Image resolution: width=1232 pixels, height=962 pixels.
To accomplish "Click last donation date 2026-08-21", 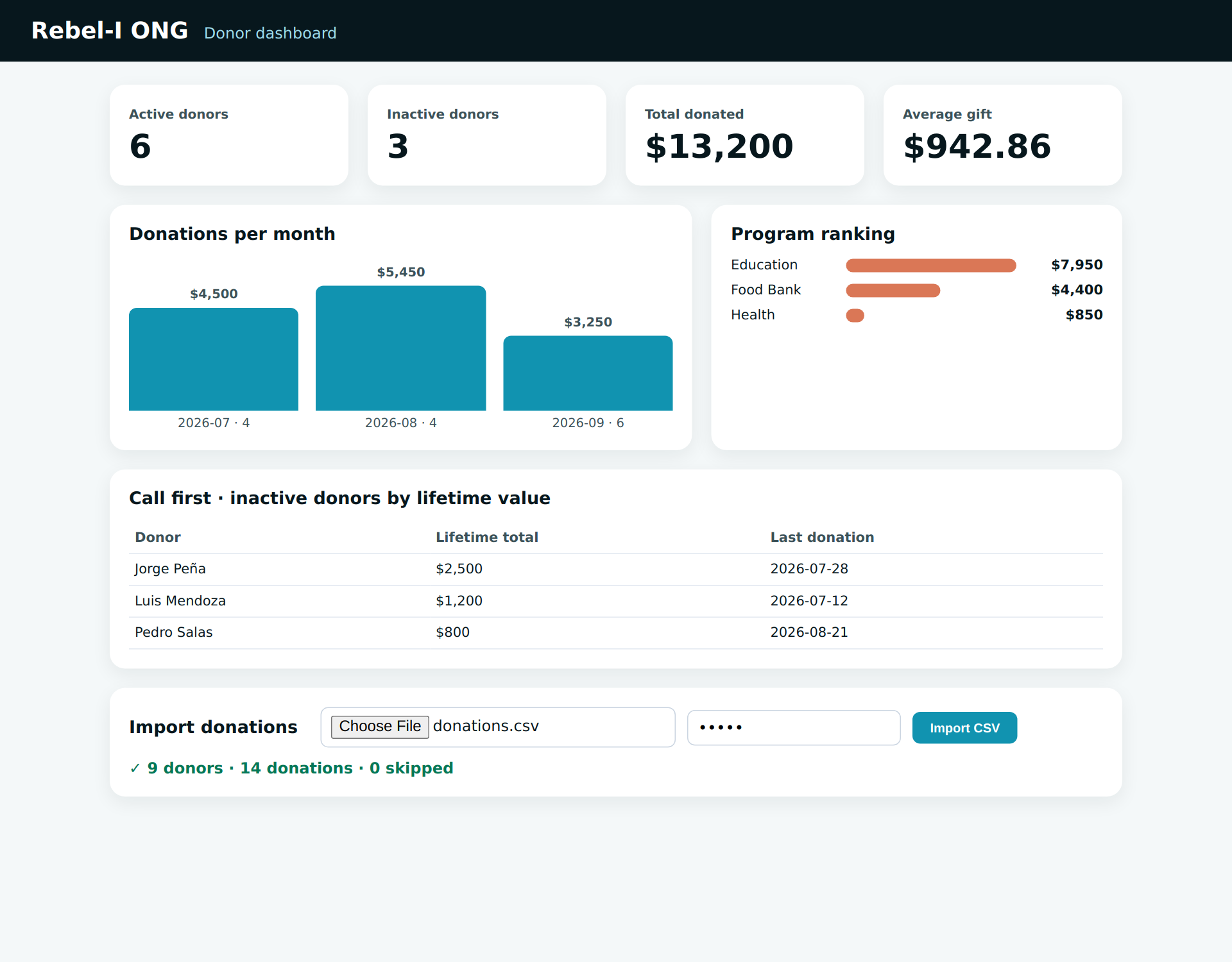I will click(x=809, y=632).
